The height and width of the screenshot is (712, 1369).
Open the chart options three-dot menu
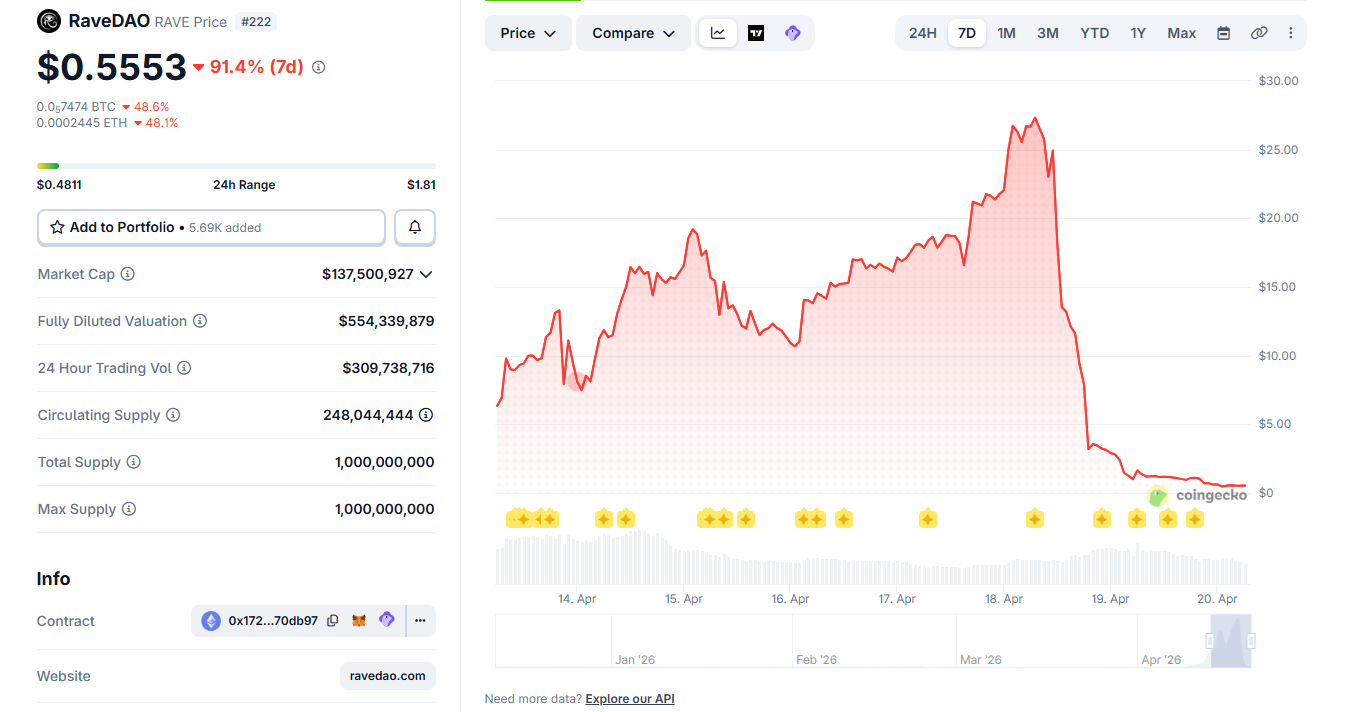pyautogui.click(x=1291, y=32)
